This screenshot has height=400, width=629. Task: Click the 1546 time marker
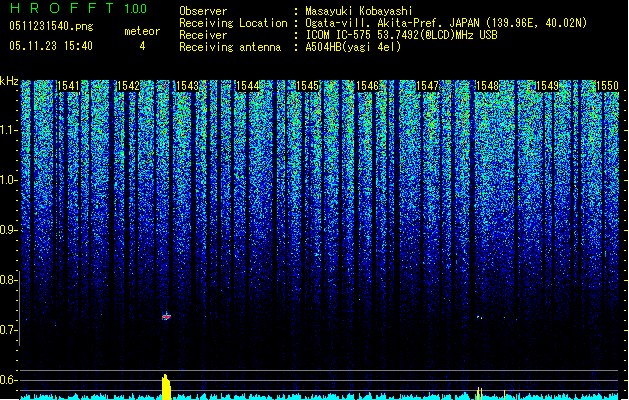click(367, 86)
